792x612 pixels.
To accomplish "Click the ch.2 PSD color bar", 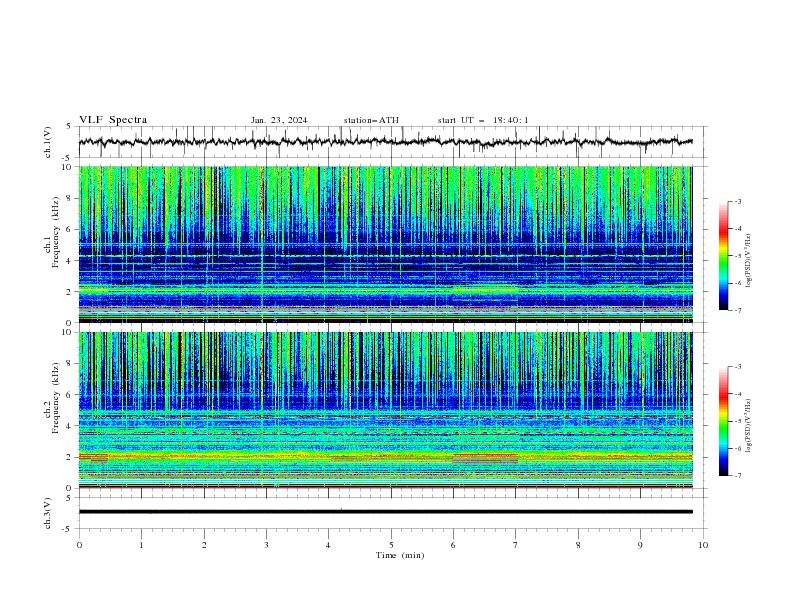I will tap(723, 421).
